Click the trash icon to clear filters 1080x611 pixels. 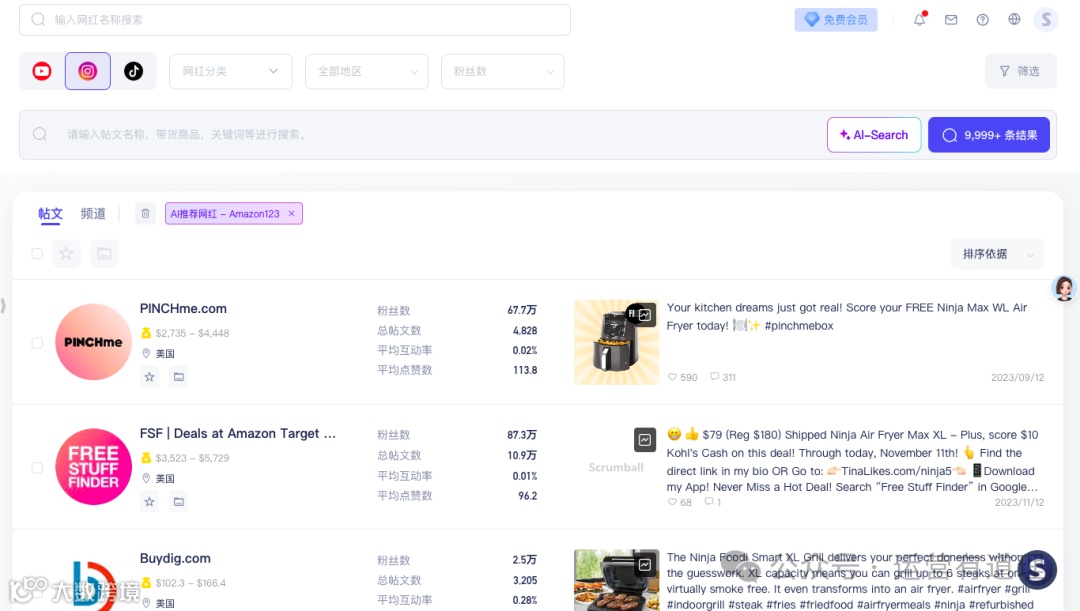(145, 214)
